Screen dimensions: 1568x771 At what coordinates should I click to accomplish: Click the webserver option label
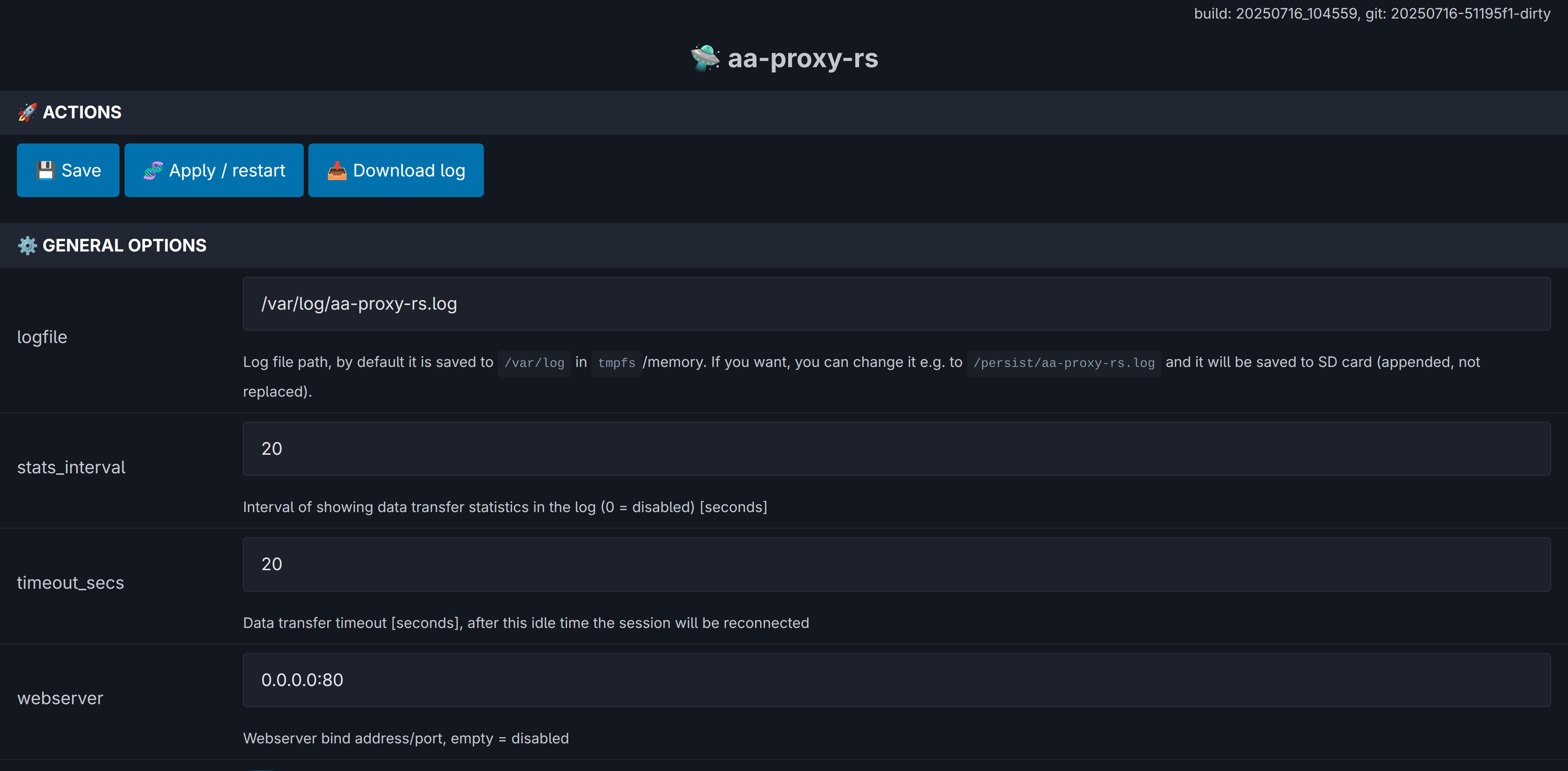[x=60, y=698]
